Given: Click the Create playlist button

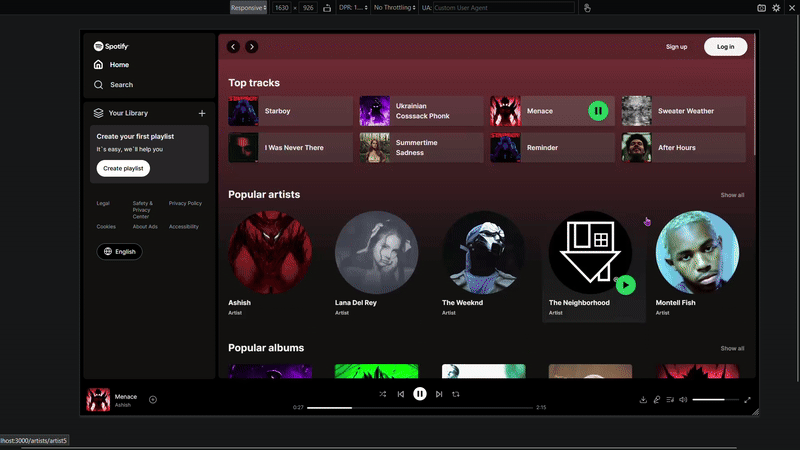Looking at the screenshot, I should pyautogui.click(x=123, y=168).
